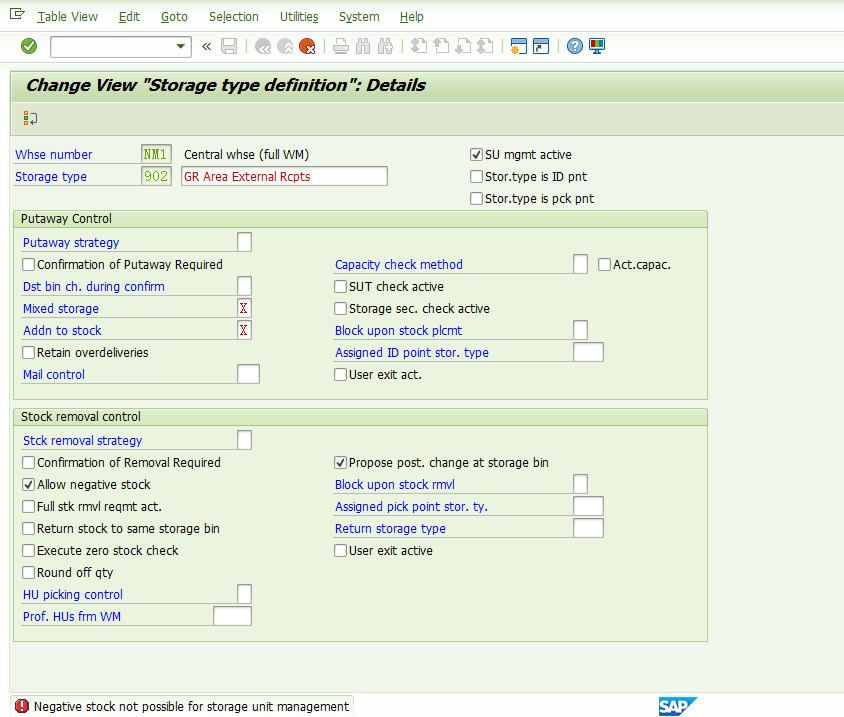Open the Table View menu
This screenshot has width=844, height=717.
67,17
